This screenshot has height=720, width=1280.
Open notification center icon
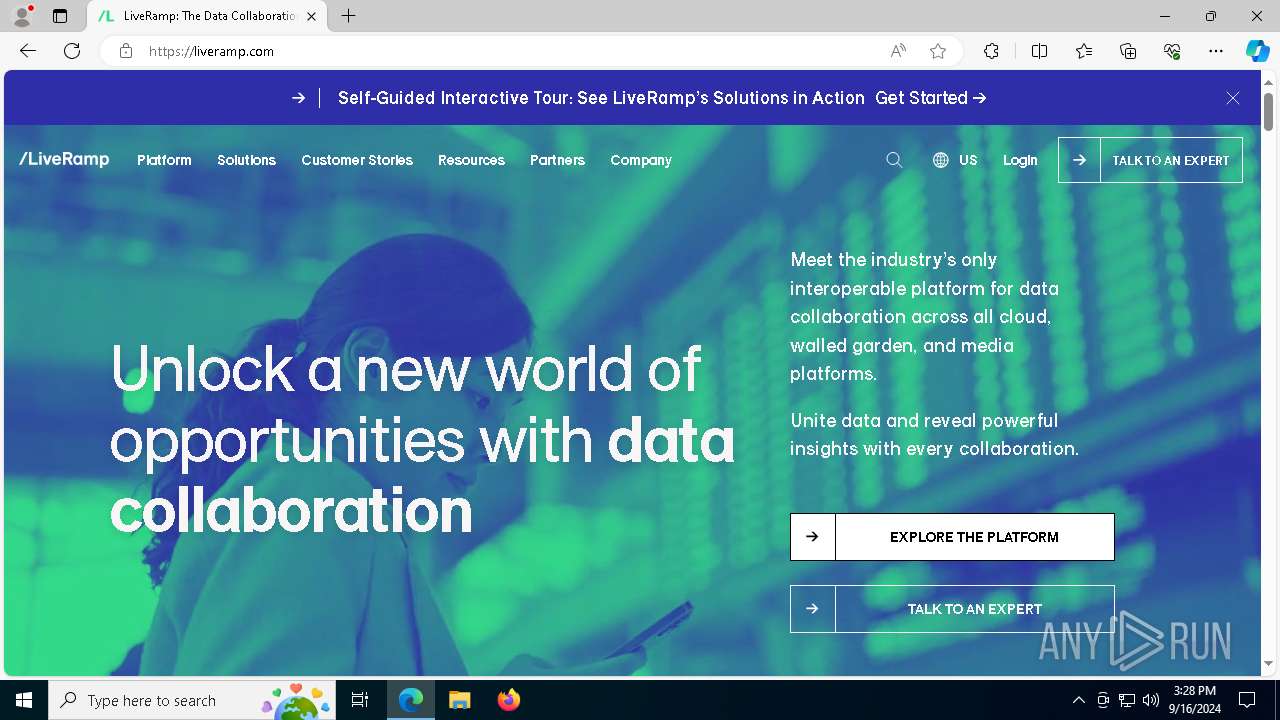point(1247,700)
